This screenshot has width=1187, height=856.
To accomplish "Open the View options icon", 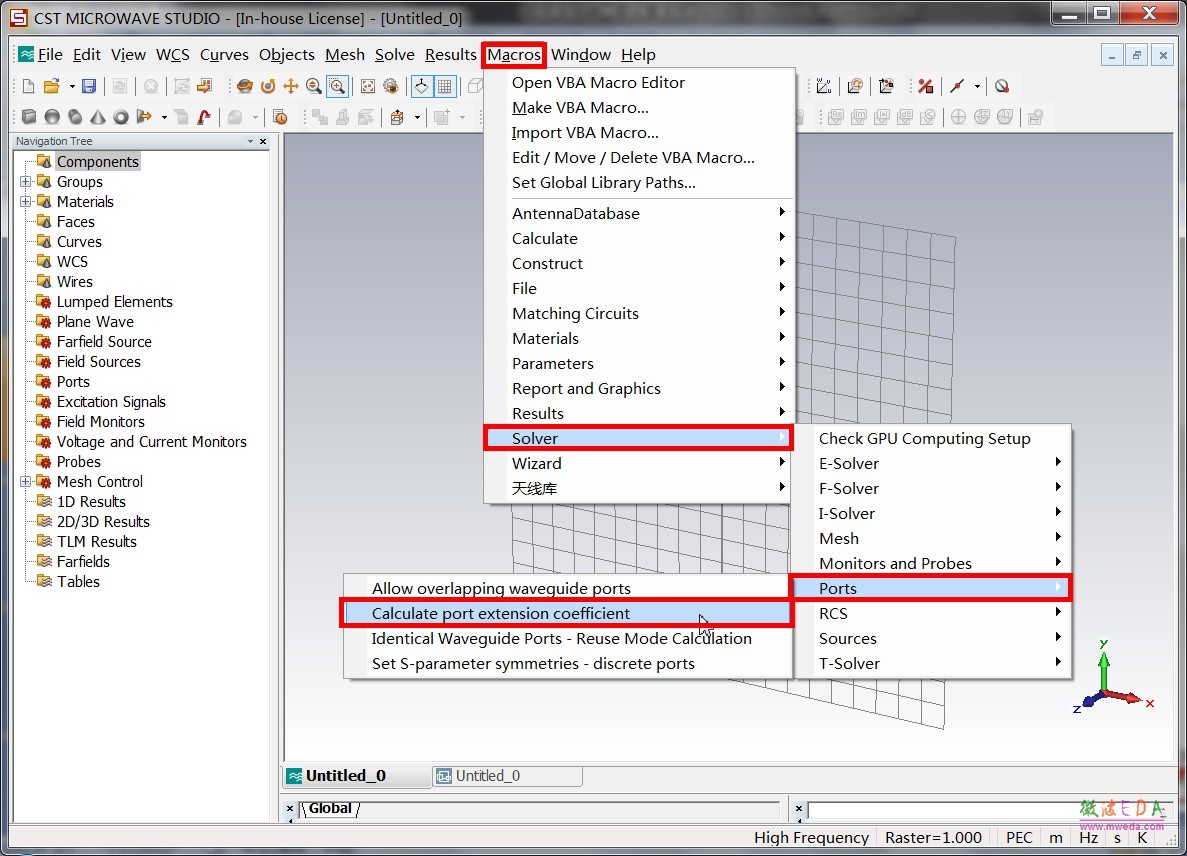I will click(x=391, y=86).
